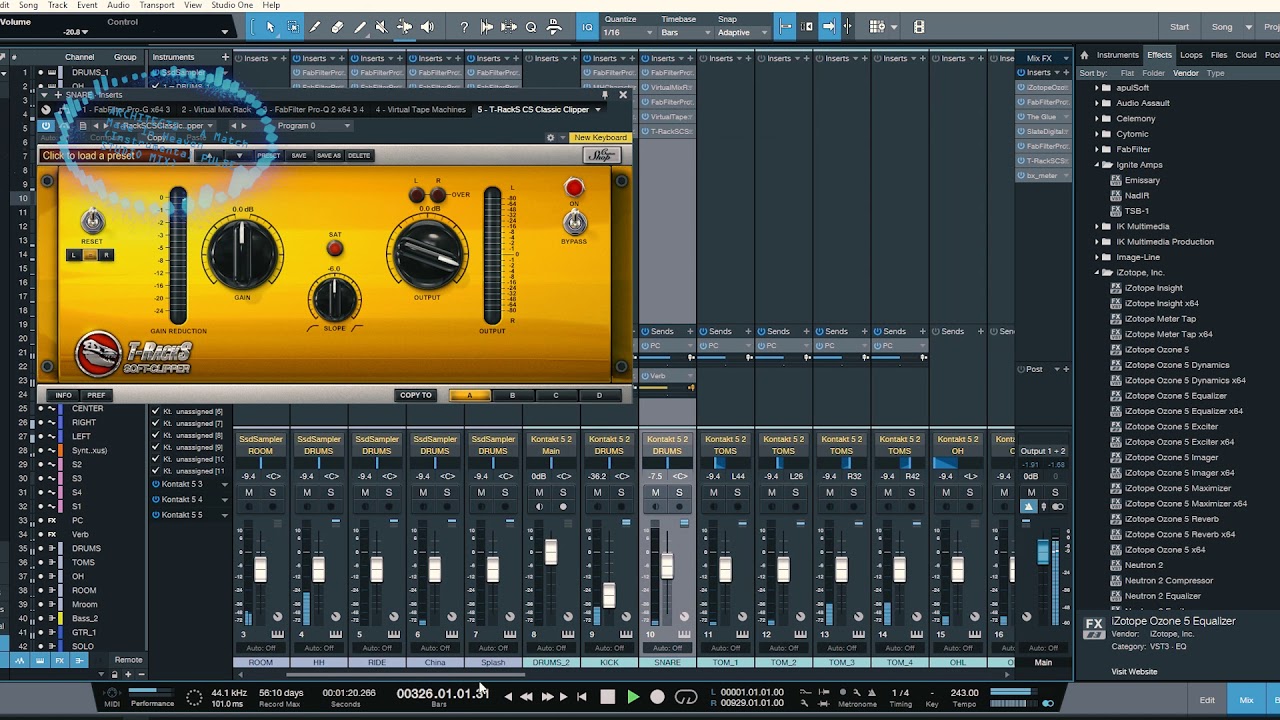Mute the SNARE mixer channel
The width and height of the screenshot is (1280, 720).
coord(655,492)
